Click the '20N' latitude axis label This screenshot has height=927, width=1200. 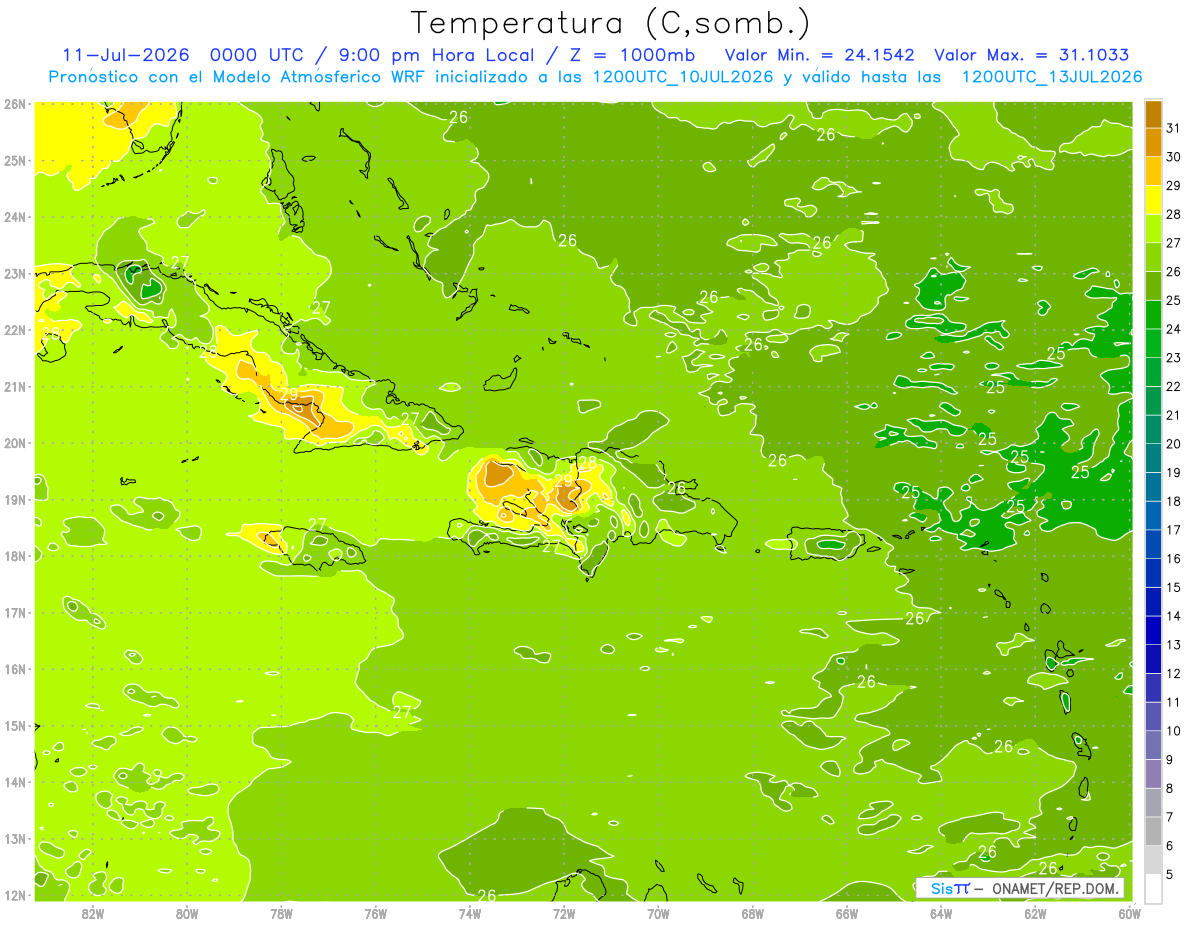tap(15, 443)
